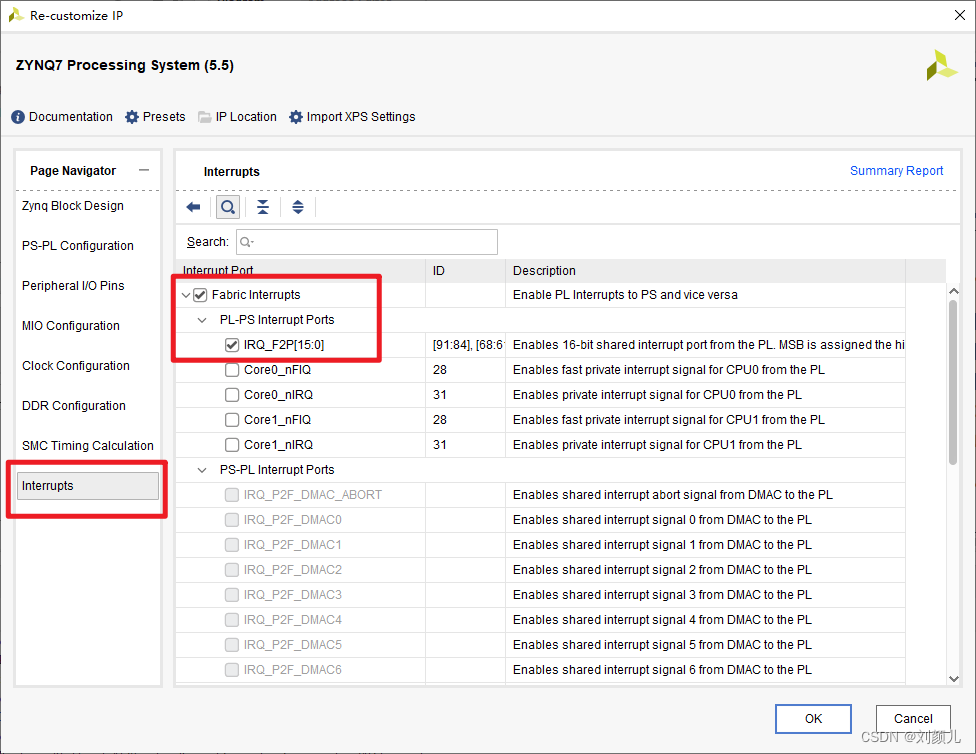
Task: Focus the Search input field
Action: click(x=367, y=242)
